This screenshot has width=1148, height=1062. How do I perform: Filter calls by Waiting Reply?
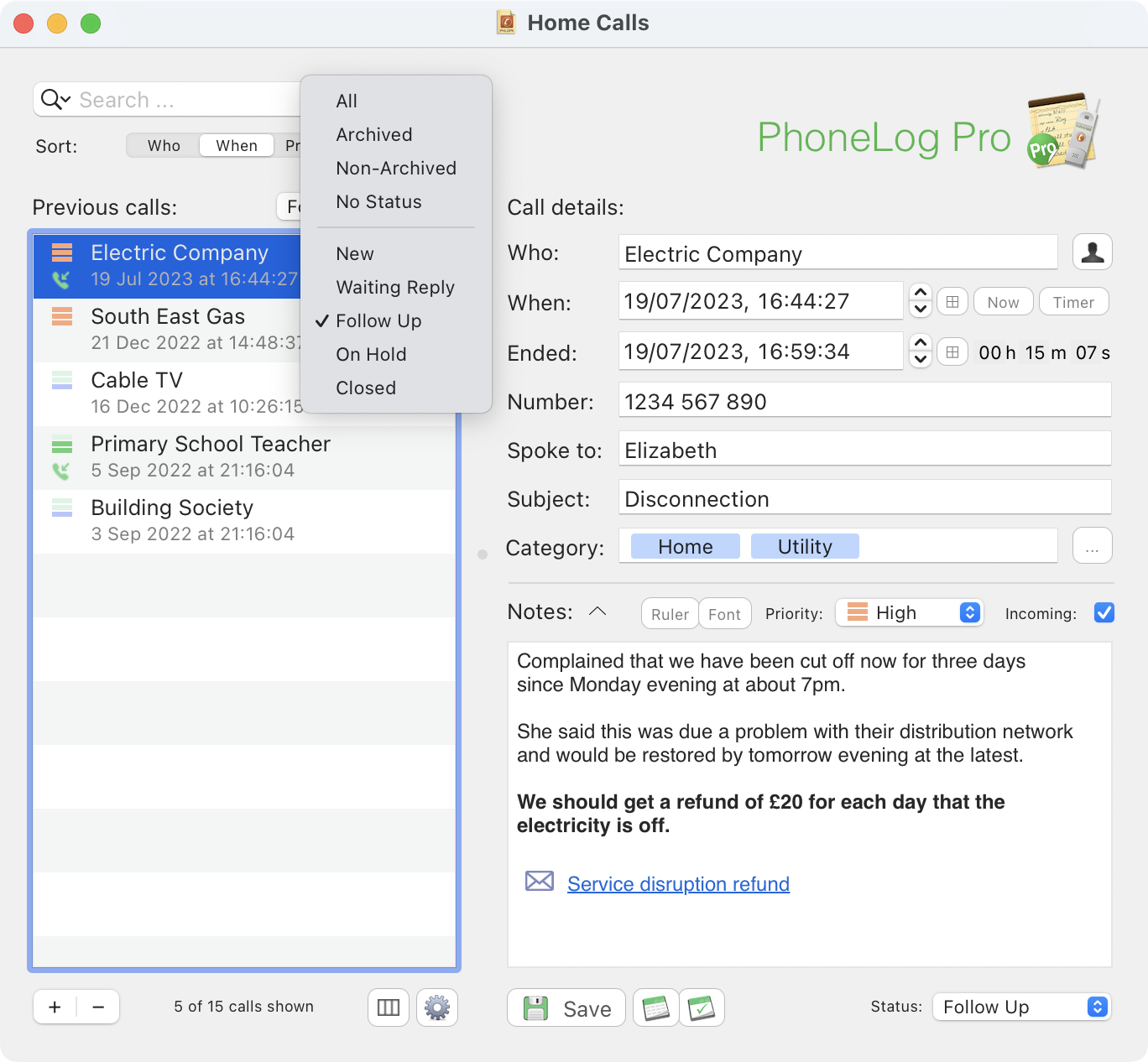point(396,287)
